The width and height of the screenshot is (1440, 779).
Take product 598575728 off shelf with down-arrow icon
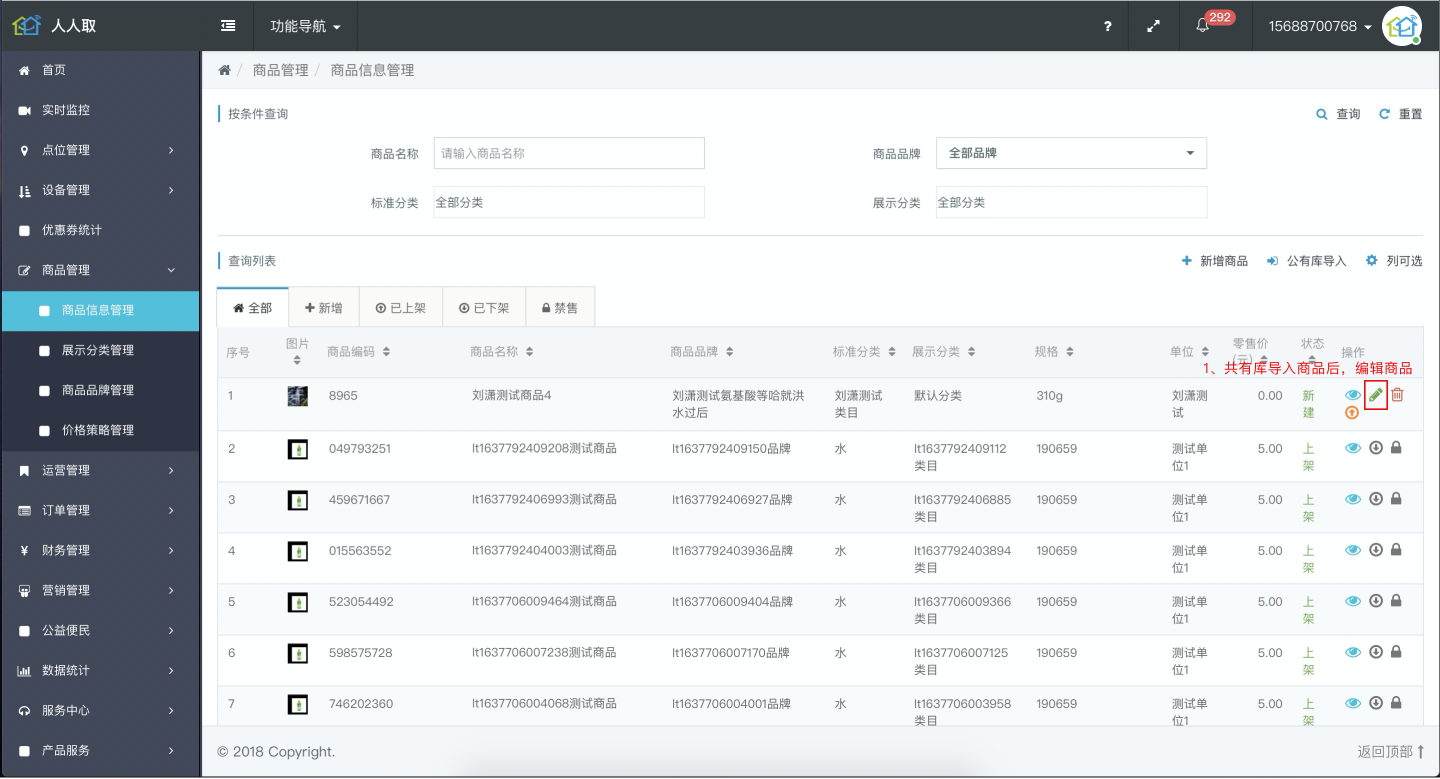[x=1376, y=652]
